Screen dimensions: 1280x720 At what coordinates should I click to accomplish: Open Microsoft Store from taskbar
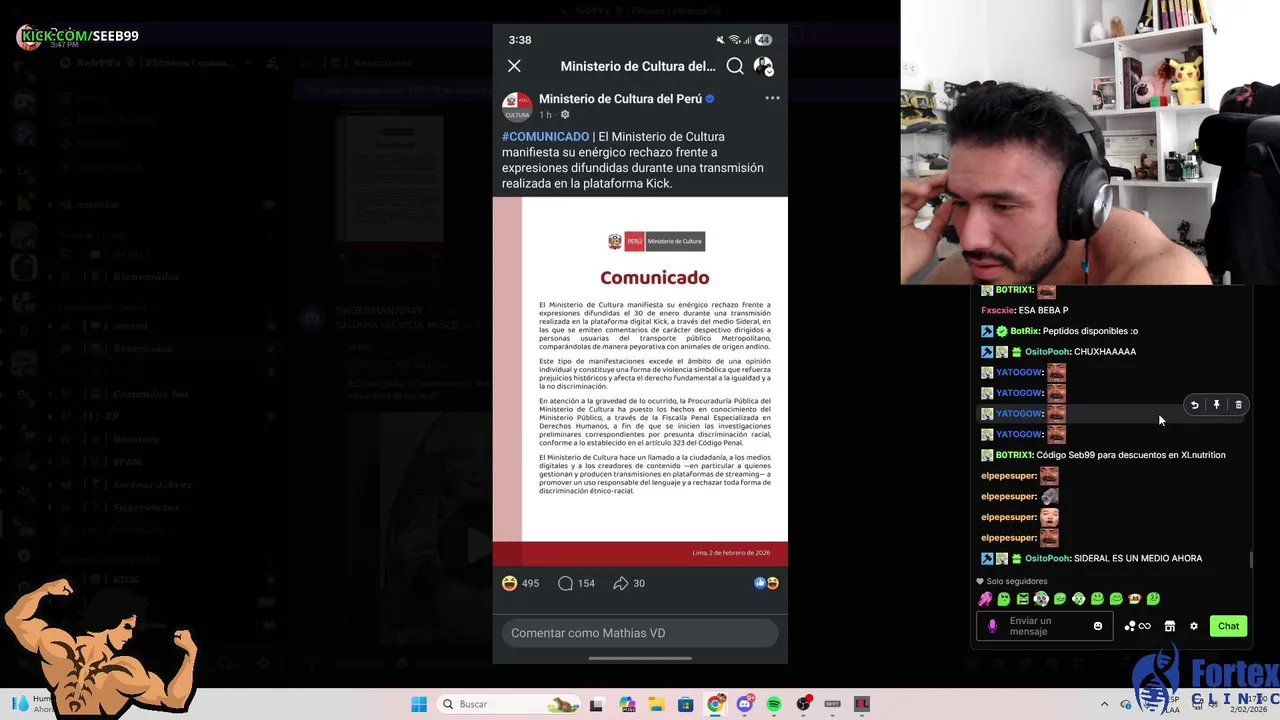685,704
